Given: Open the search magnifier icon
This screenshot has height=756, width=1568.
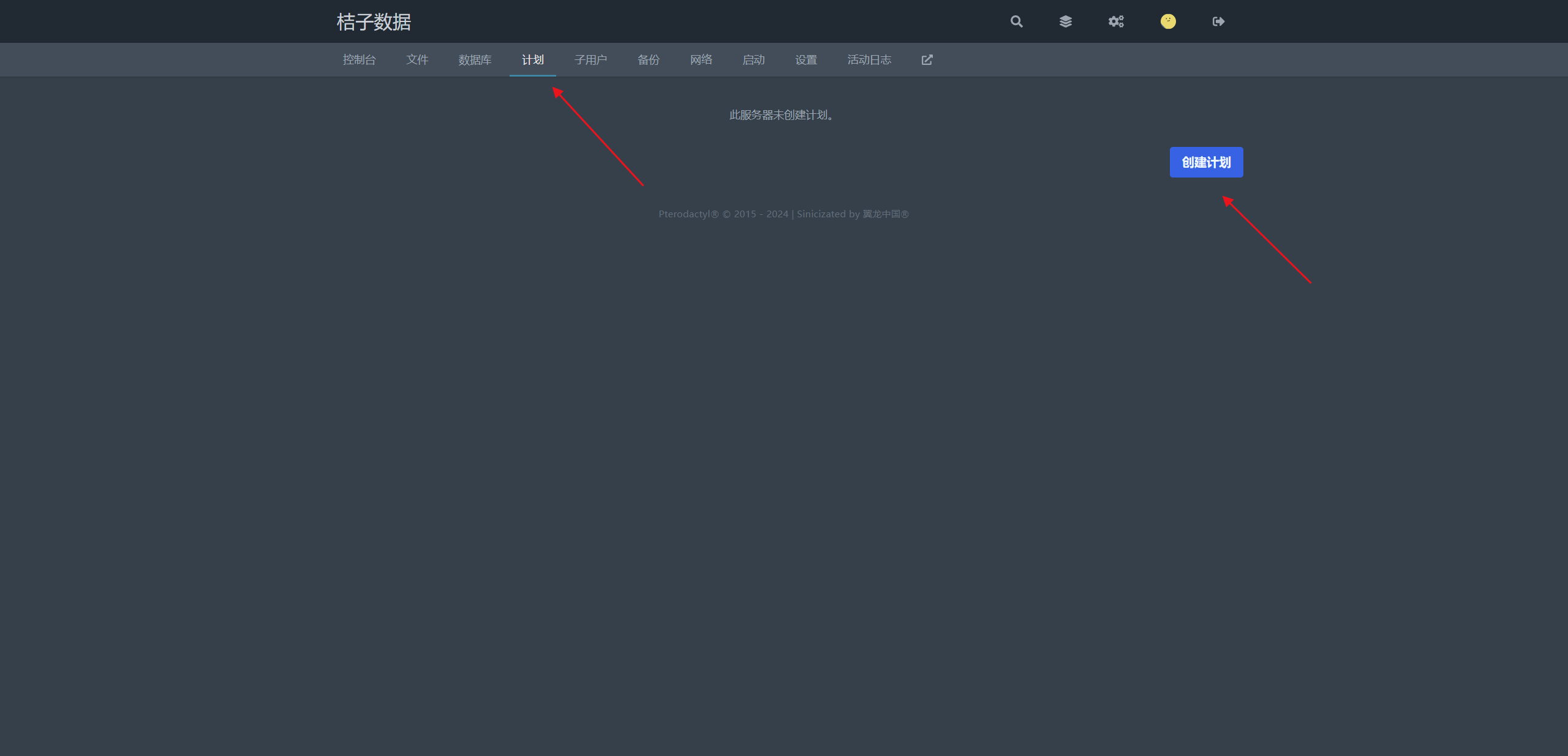Looking at the screenshot, I should pos(1016,21).
